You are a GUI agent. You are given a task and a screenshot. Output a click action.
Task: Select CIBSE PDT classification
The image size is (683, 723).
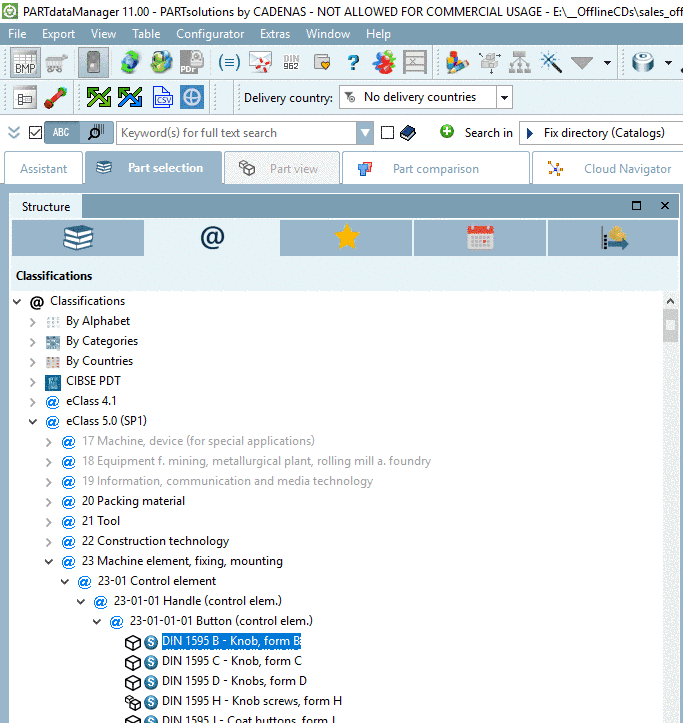(93, 381)
